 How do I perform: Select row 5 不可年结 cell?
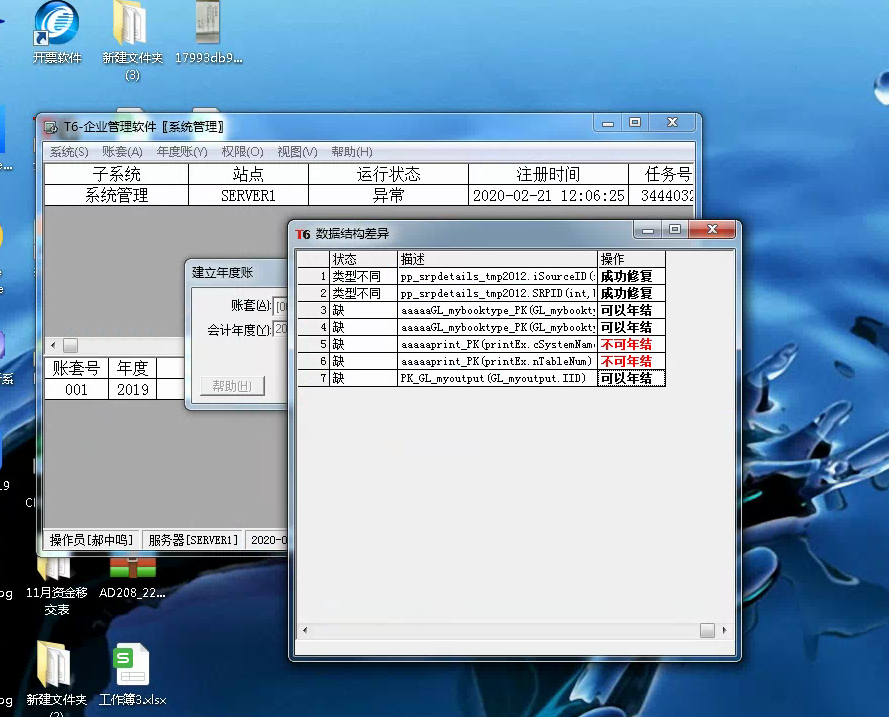coord(631,345)
